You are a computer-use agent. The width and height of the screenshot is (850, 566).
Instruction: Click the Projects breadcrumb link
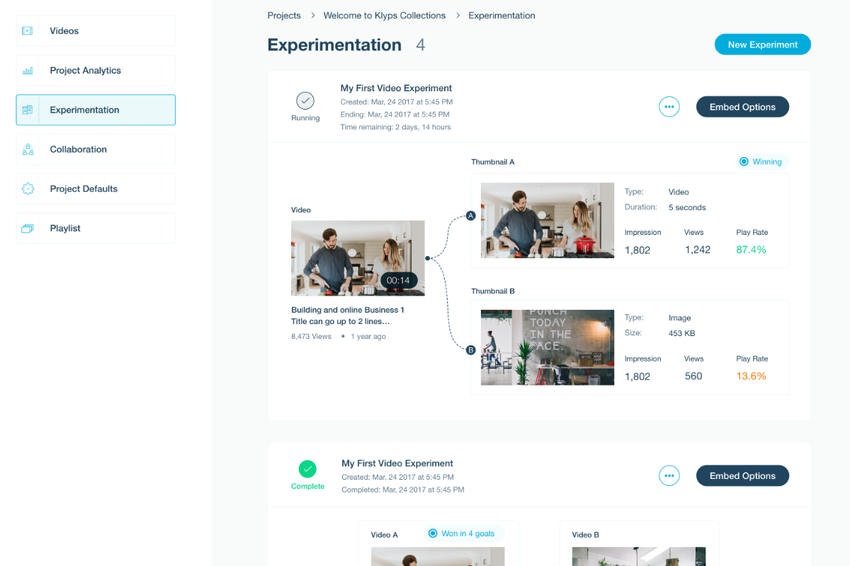click(284, 16)
